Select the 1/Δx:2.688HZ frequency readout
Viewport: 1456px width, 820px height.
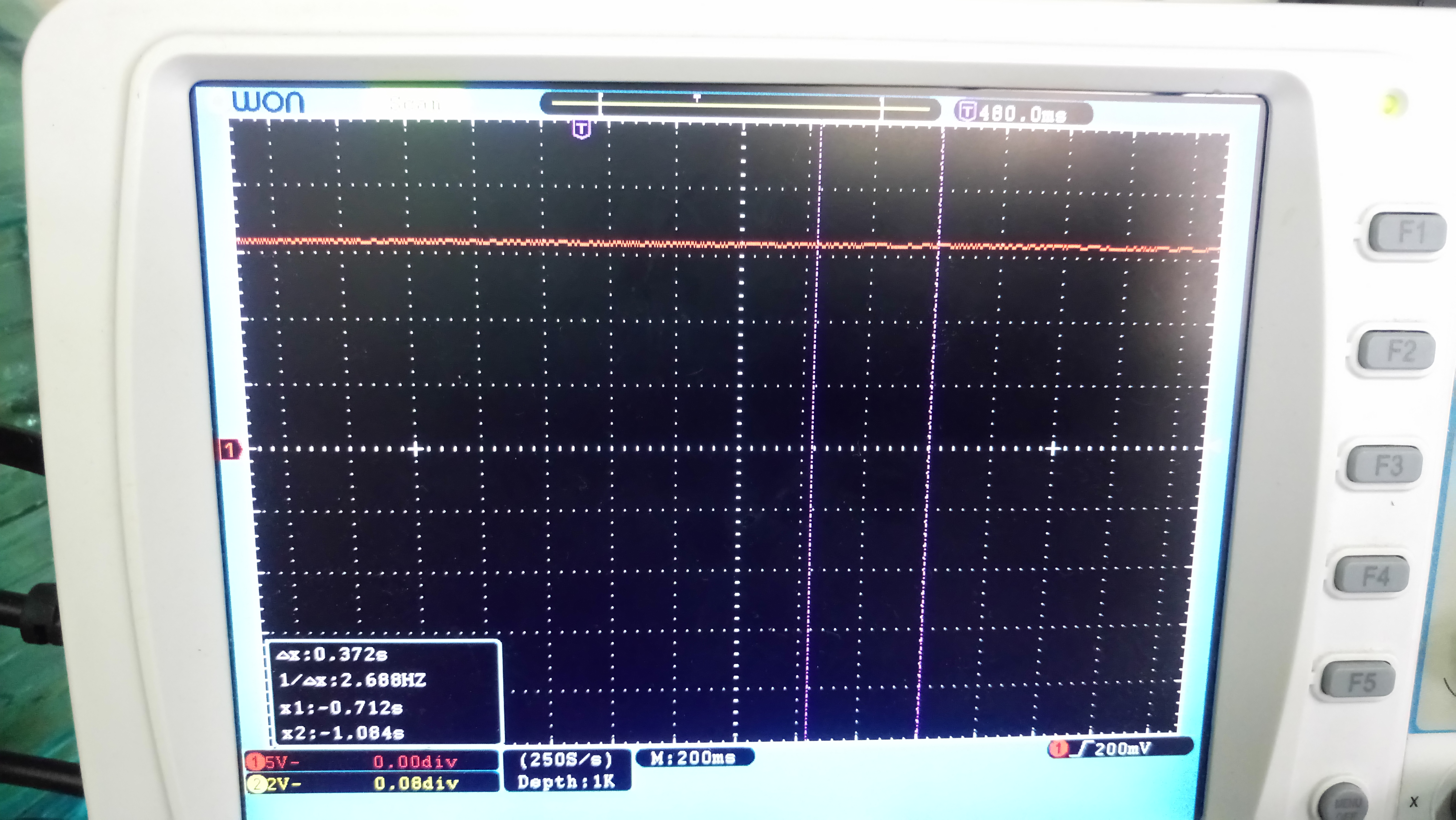(352, 680)
